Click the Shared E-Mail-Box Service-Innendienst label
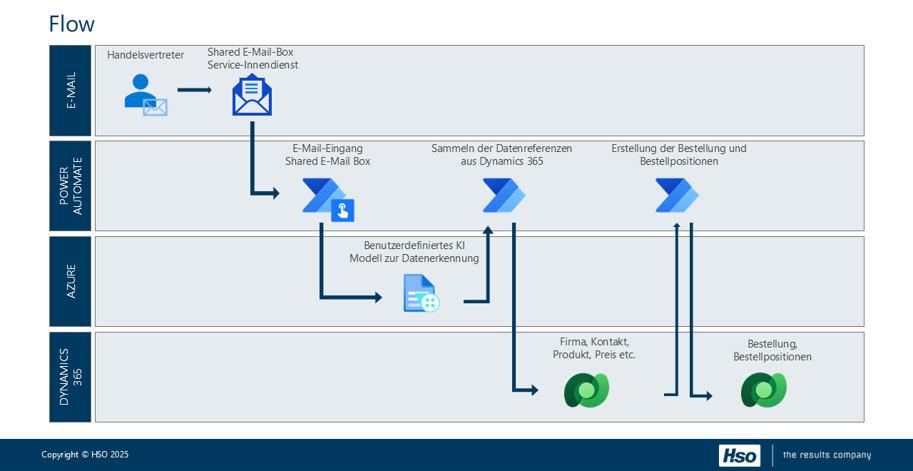The width and height of the screenshot is (913, 471). coord(253,59)
